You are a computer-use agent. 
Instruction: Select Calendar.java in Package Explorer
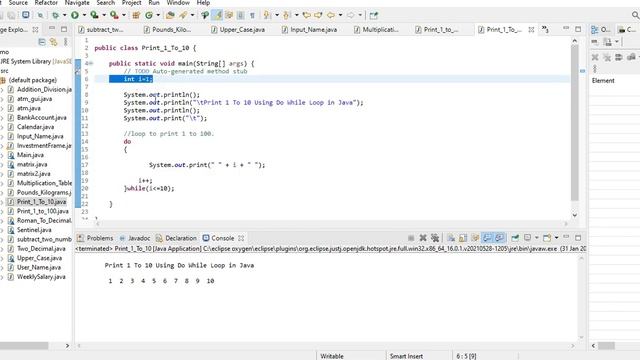(x=35, y=127)
